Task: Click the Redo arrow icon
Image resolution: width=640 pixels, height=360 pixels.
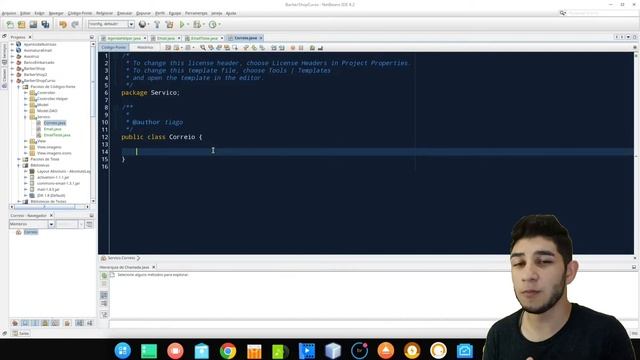Action: click(75, 24)
